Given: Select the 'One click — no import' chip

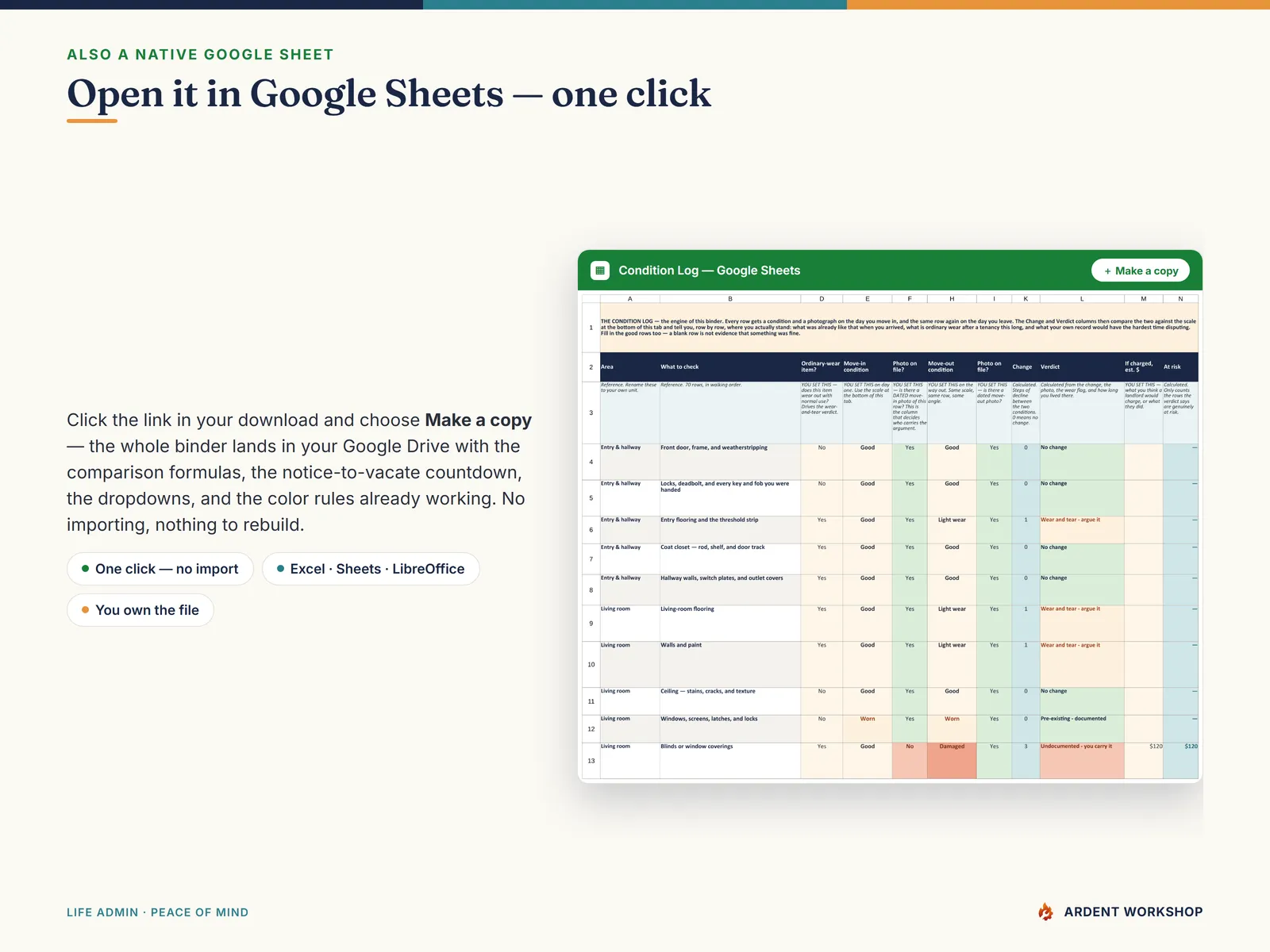Looking at the screenshot, I should click(160, 569).
